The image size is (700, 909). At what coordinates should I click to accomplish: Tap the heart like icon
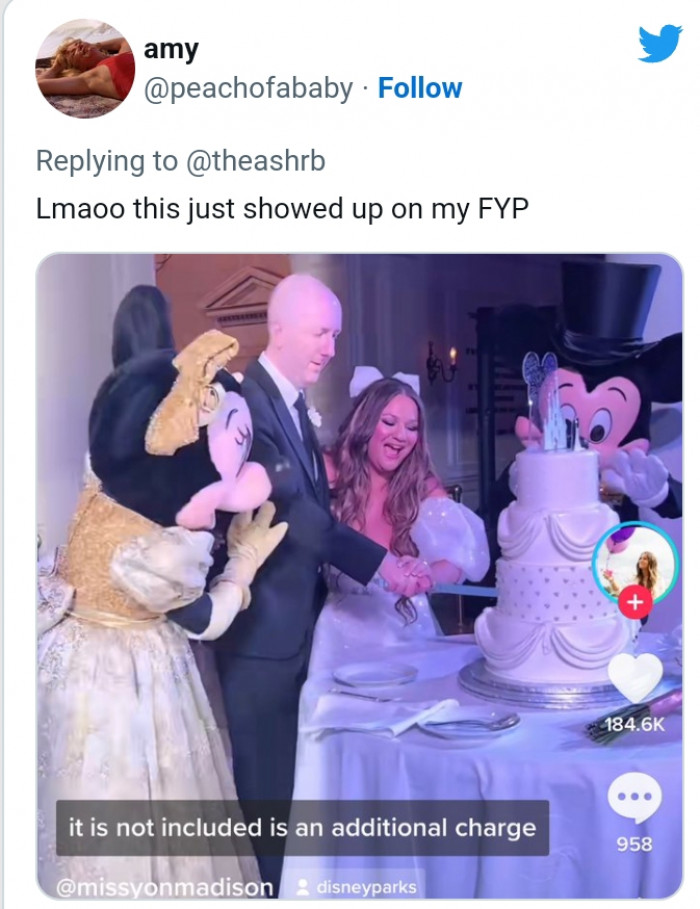point(634,679)
